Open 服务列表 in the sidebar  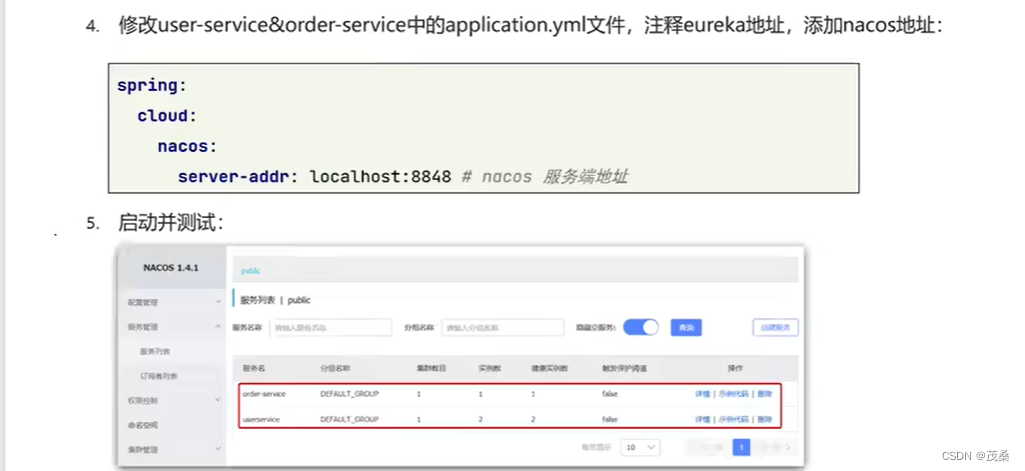155,351
